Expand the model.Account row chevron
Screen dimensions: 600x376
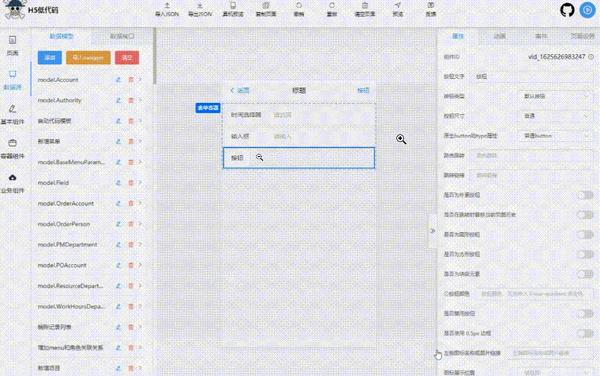click(x=140, y=80)
